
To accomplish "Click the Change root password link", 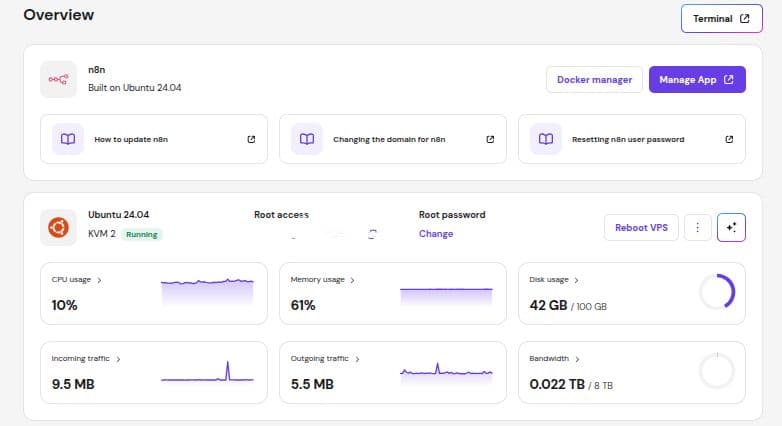I will pyautogui.click(x=436, y=233).
